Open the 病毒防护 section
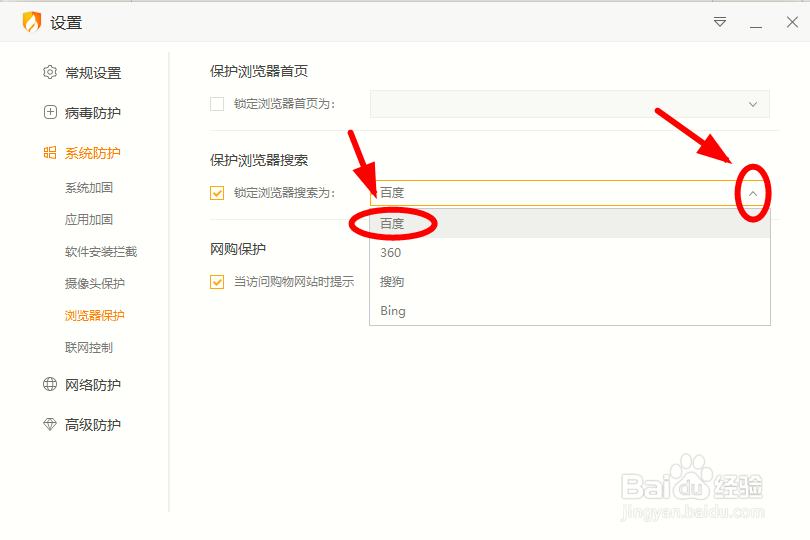 (x=92, y=113)
